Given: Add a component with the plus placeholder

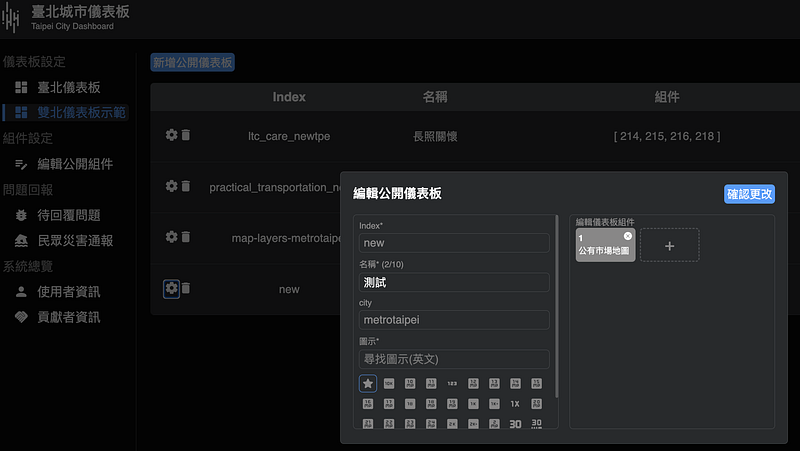Looking at the screenshot, I should click(x=669, y=245).
